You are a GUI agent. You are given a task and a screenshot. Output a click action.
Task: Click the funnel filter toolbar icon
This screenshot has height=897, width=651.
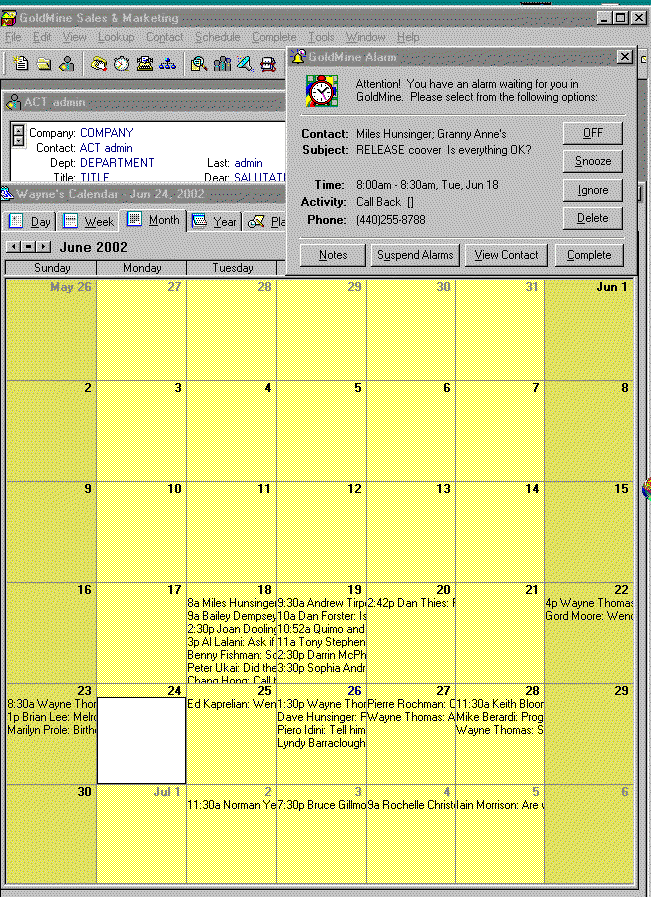(245, 63)
